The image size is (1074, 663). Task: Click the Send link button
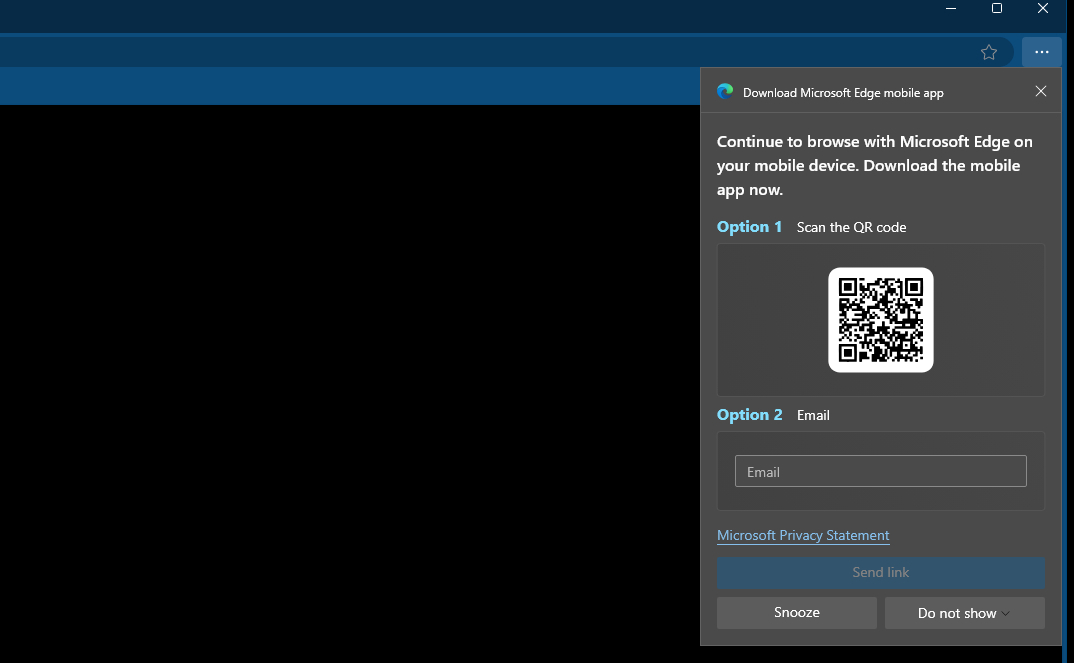(x=881, y=573)
